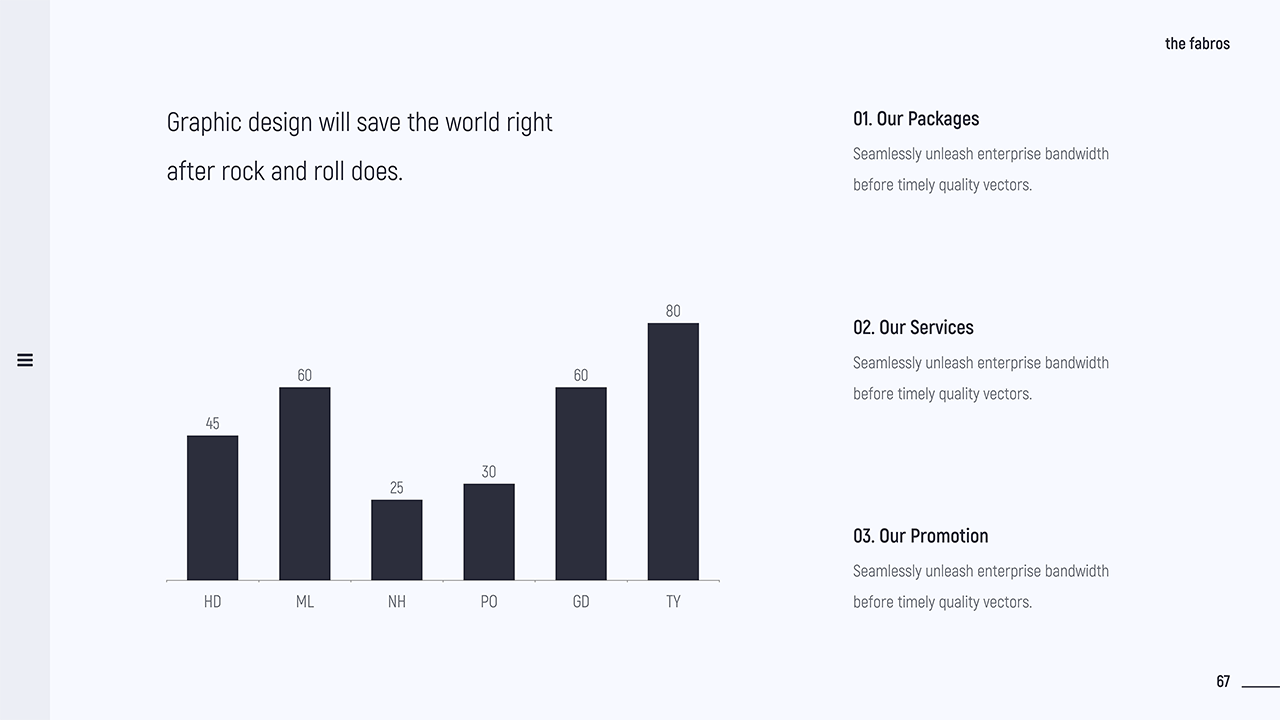Click the PO bar showing 30
Image resolution: width=1280 pixels, height=720 pixels.
[489, 532]
